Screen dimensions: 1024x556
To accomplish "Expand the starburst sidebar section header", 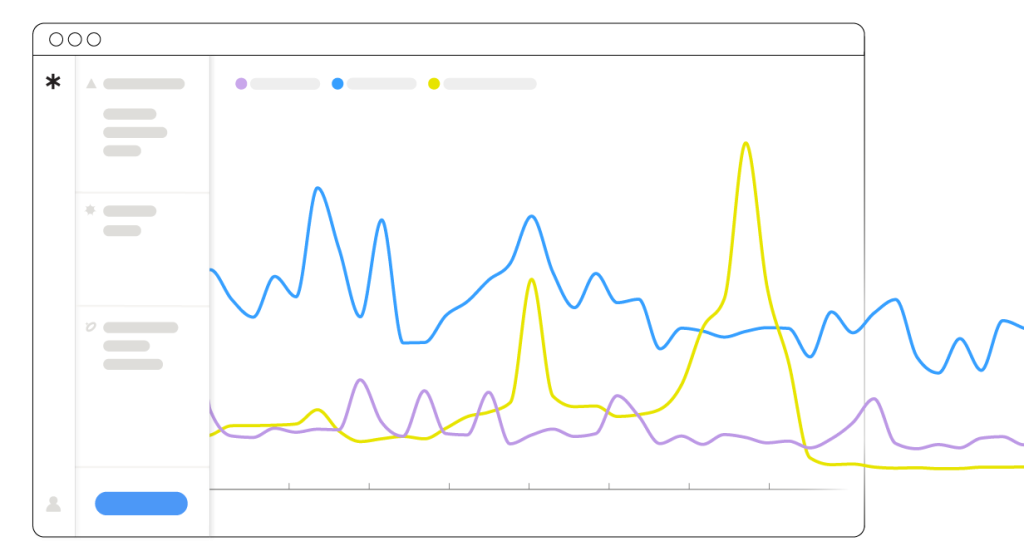I will 130,211.
